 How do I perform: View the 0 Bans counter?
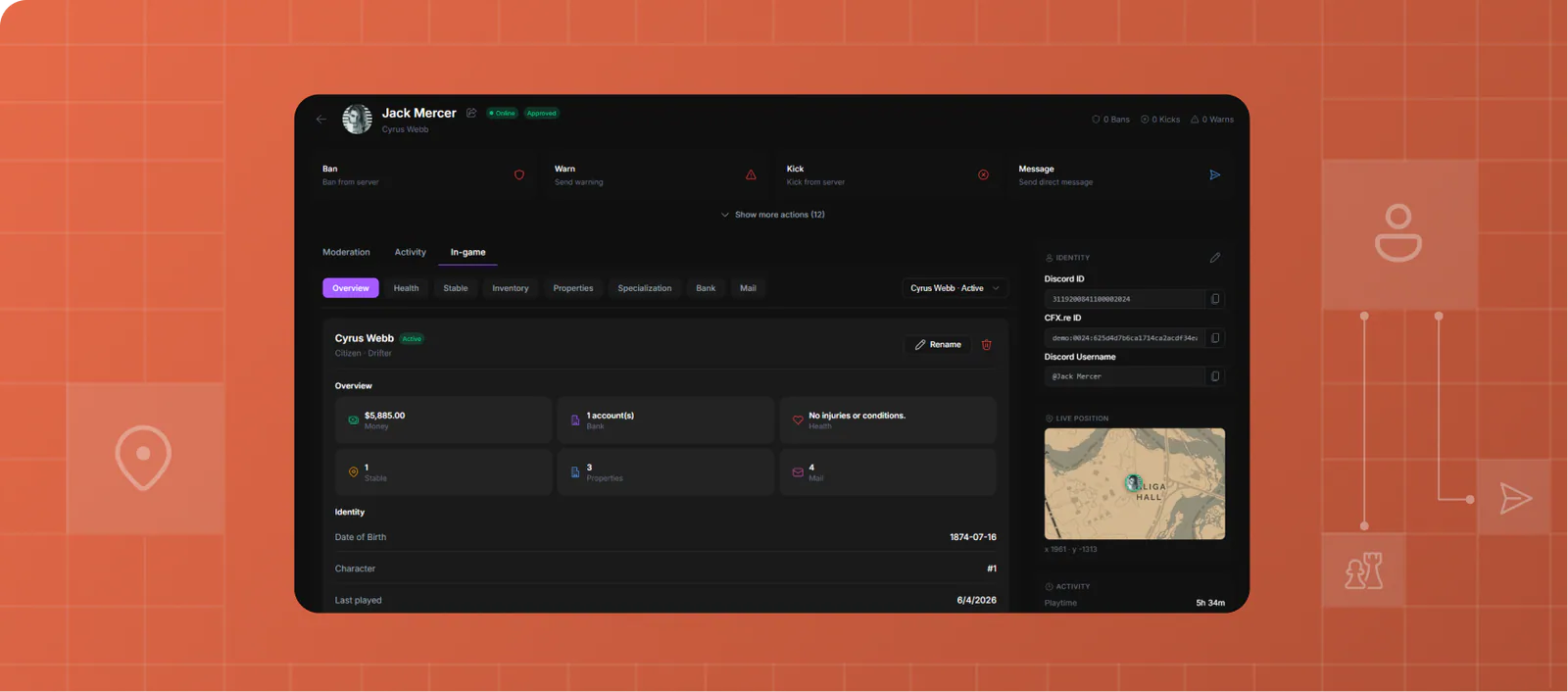tap(1110, 120)
